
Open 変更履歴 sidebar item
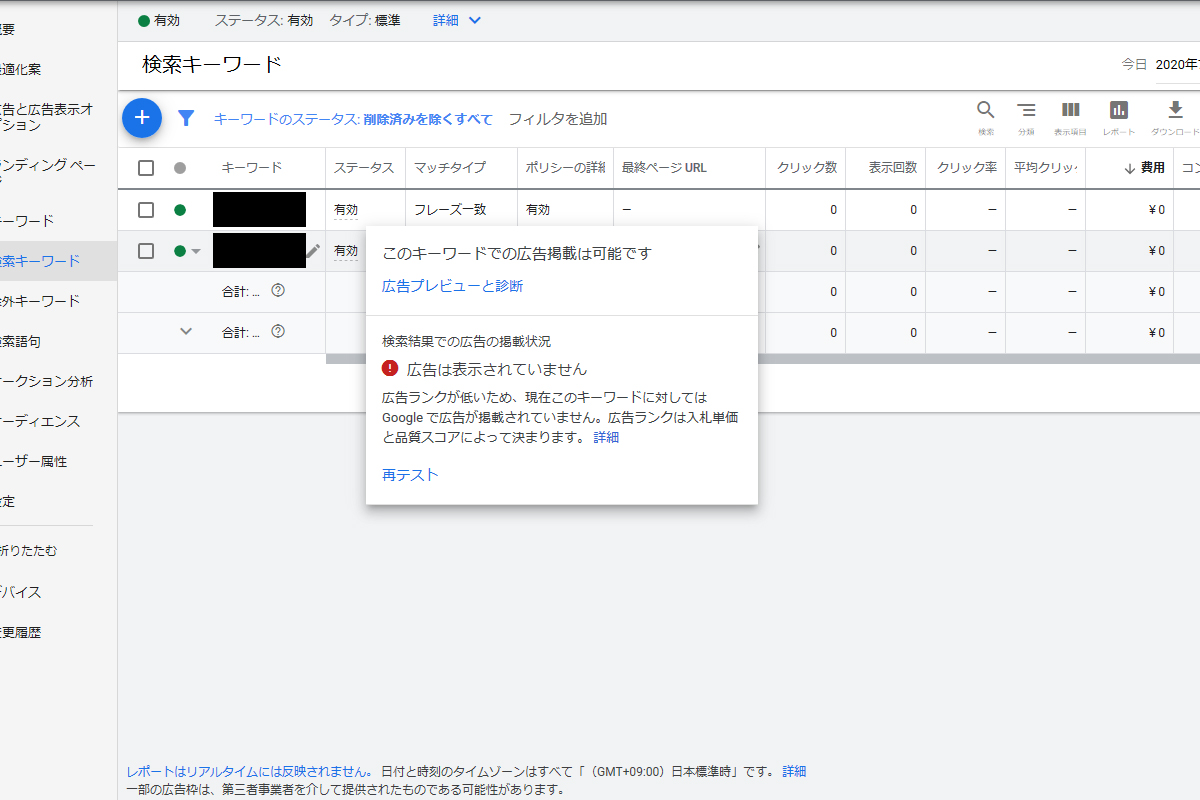[21, 632]
